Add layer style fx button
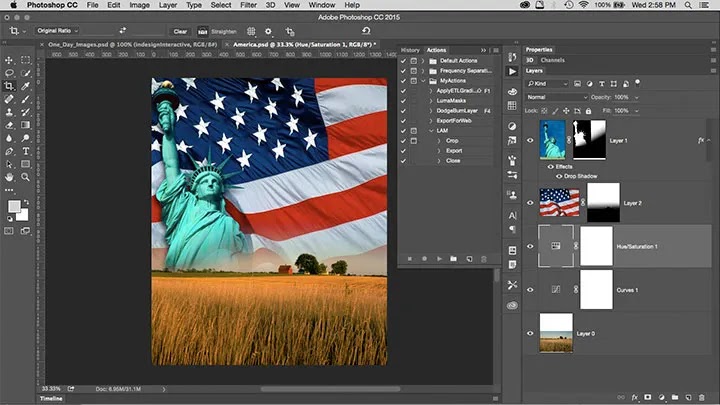This screenshot has height=405, width=720. pyautogui.click(x=634, y=397)
